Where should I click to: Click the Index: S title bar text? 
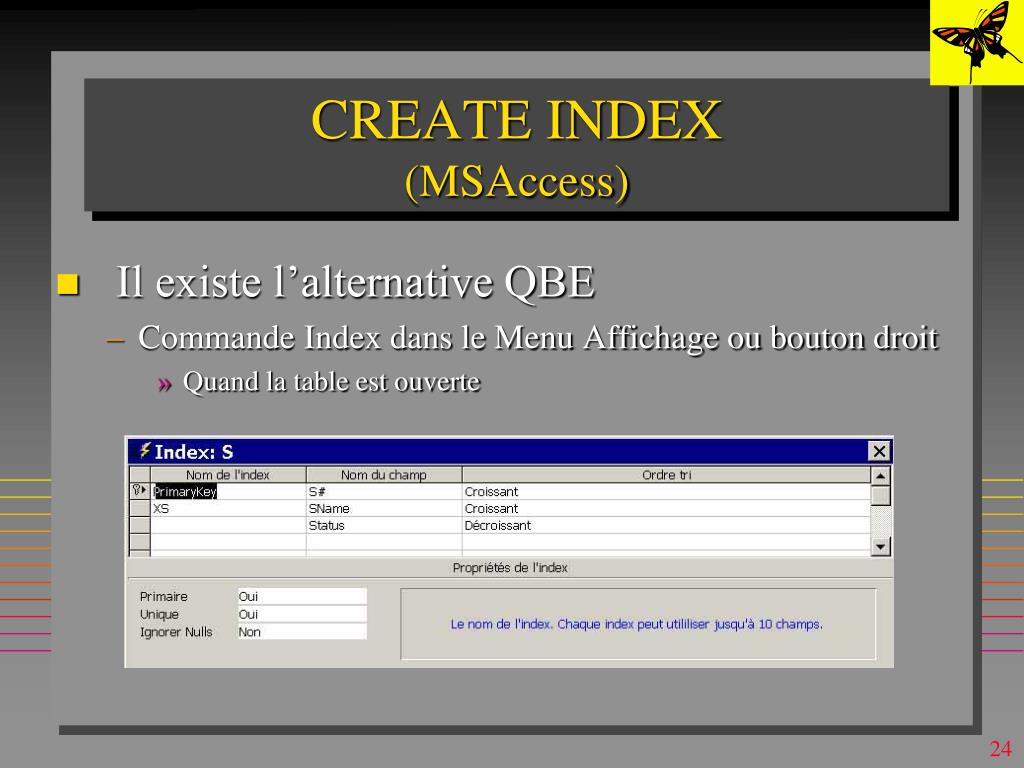click(x=193, y=452)
